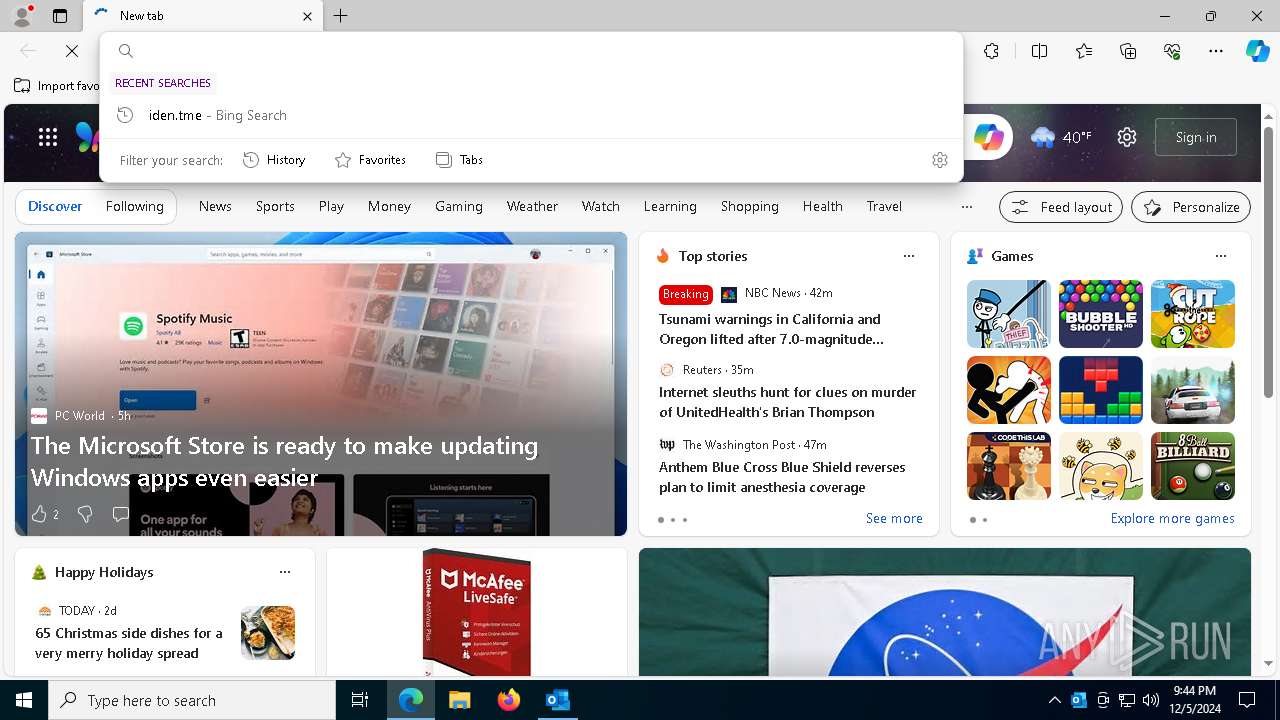Image resolution: width=1280 pixels, height=720 pixels.
Task: Open Tab actions menu icon
Action: [60, 16]
